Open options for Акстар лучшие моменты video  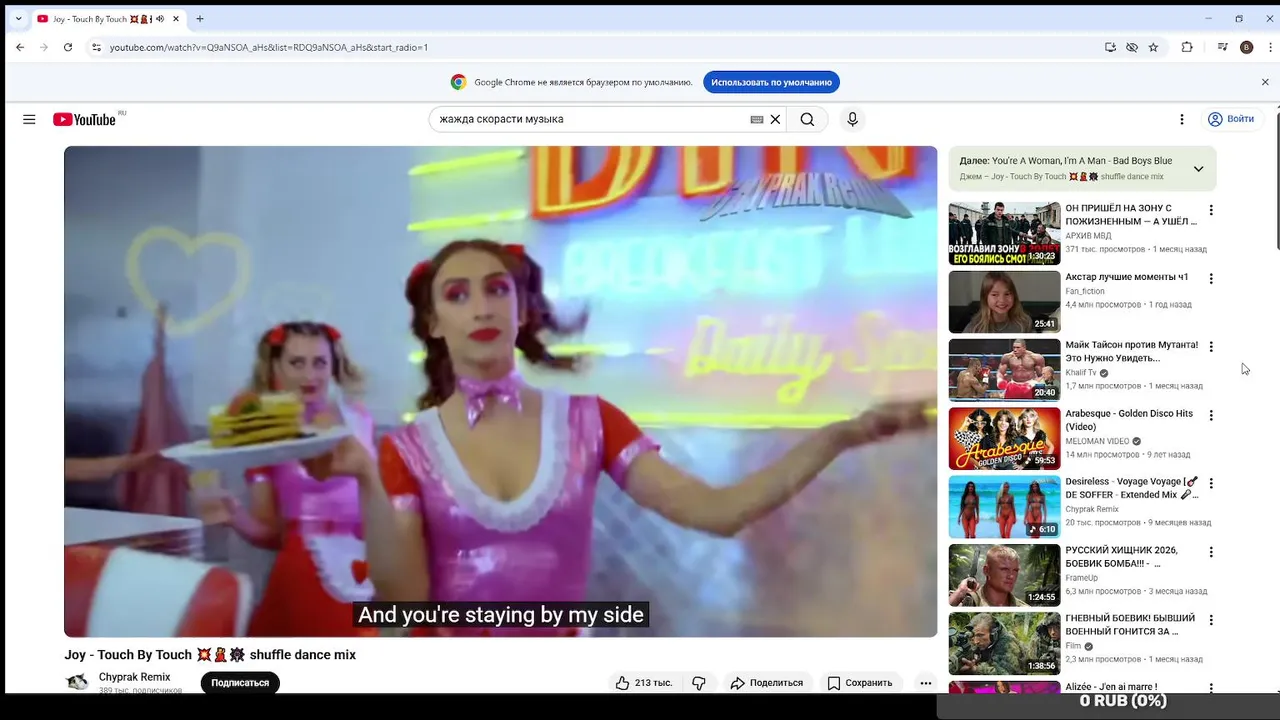click(1211, 278)
